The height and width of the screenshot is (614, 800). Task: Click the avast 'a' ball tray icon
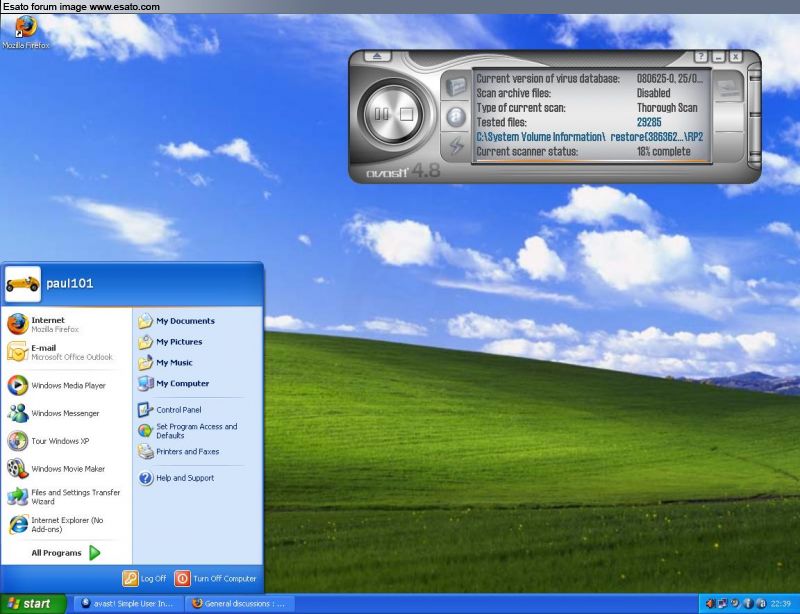[x=761, y=604]
